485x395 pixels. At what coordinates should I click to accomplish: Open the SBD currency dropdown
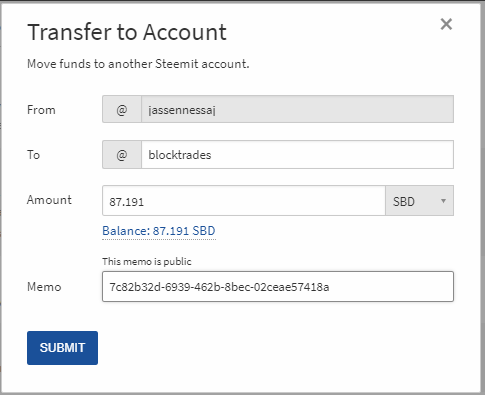coord(419,201)
